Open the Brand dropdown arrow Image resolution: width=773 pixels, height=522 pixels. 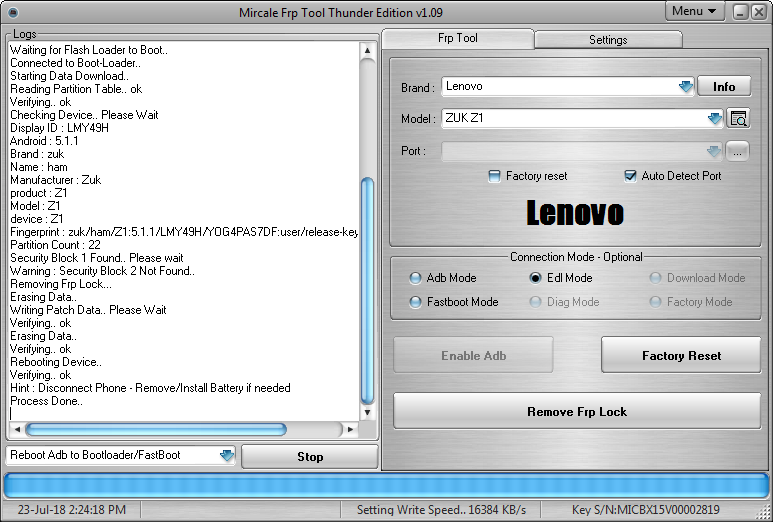[685, 87]
